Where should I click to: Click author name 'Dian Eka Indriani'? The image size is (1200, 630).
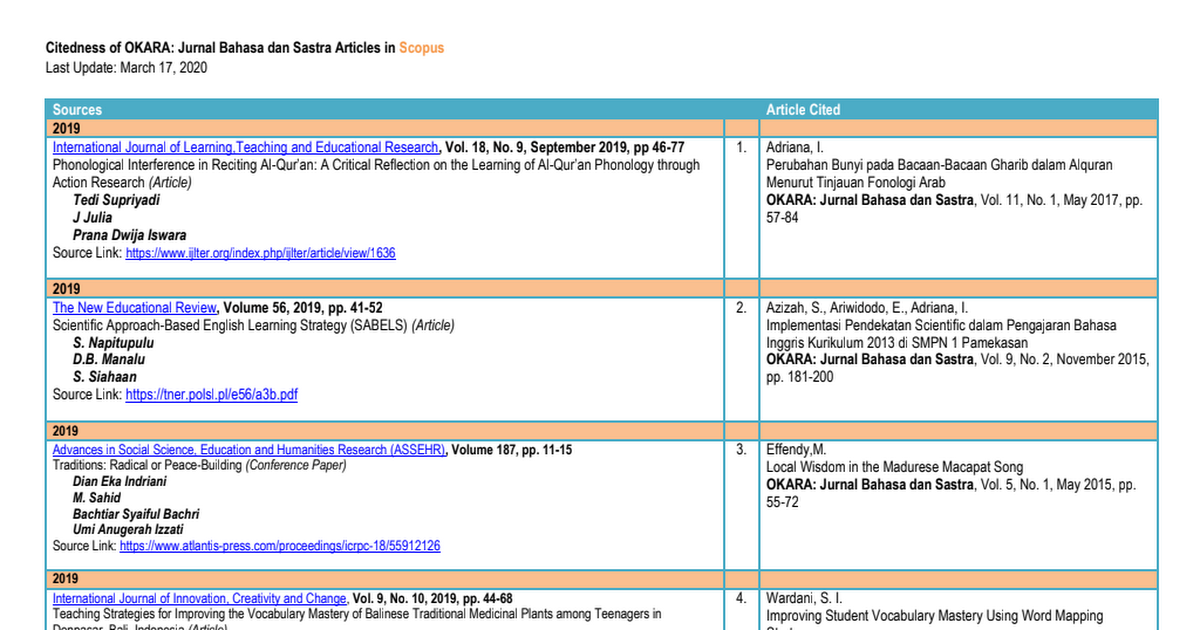[120, 481]
